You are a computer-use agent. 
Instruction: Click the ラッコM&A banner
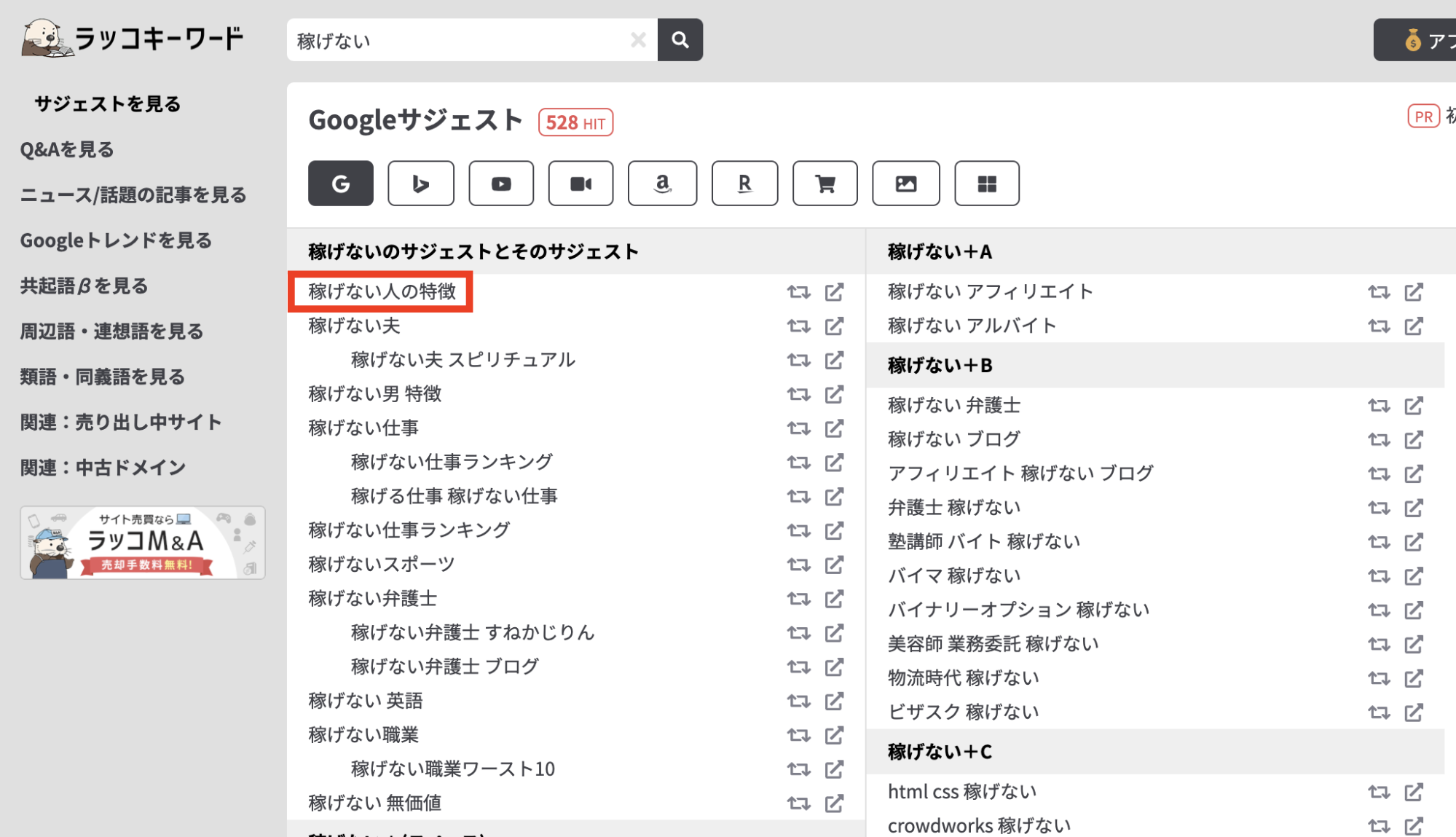143,543
